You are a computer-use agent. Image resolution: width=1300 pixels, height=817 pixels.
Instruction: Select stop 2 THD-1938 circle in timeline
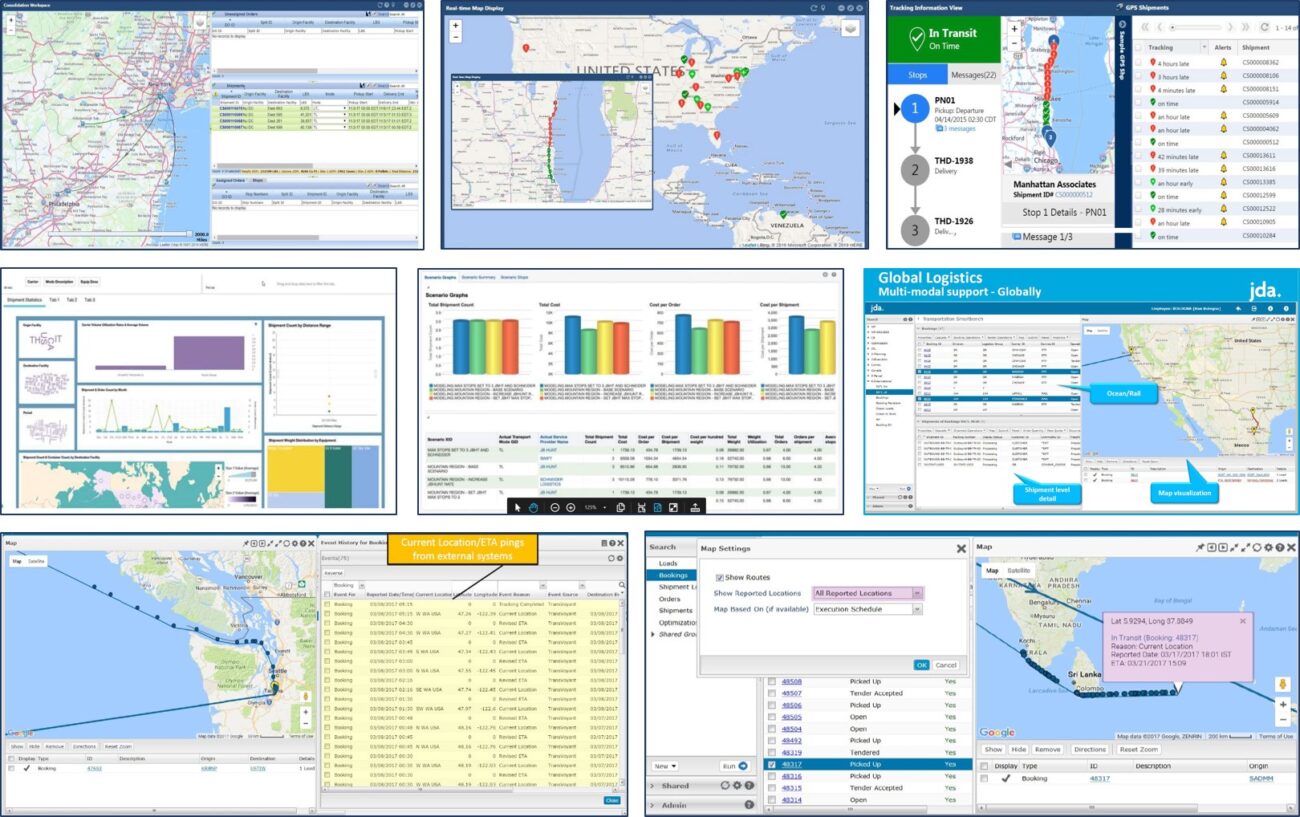click(x=913, y=169)
